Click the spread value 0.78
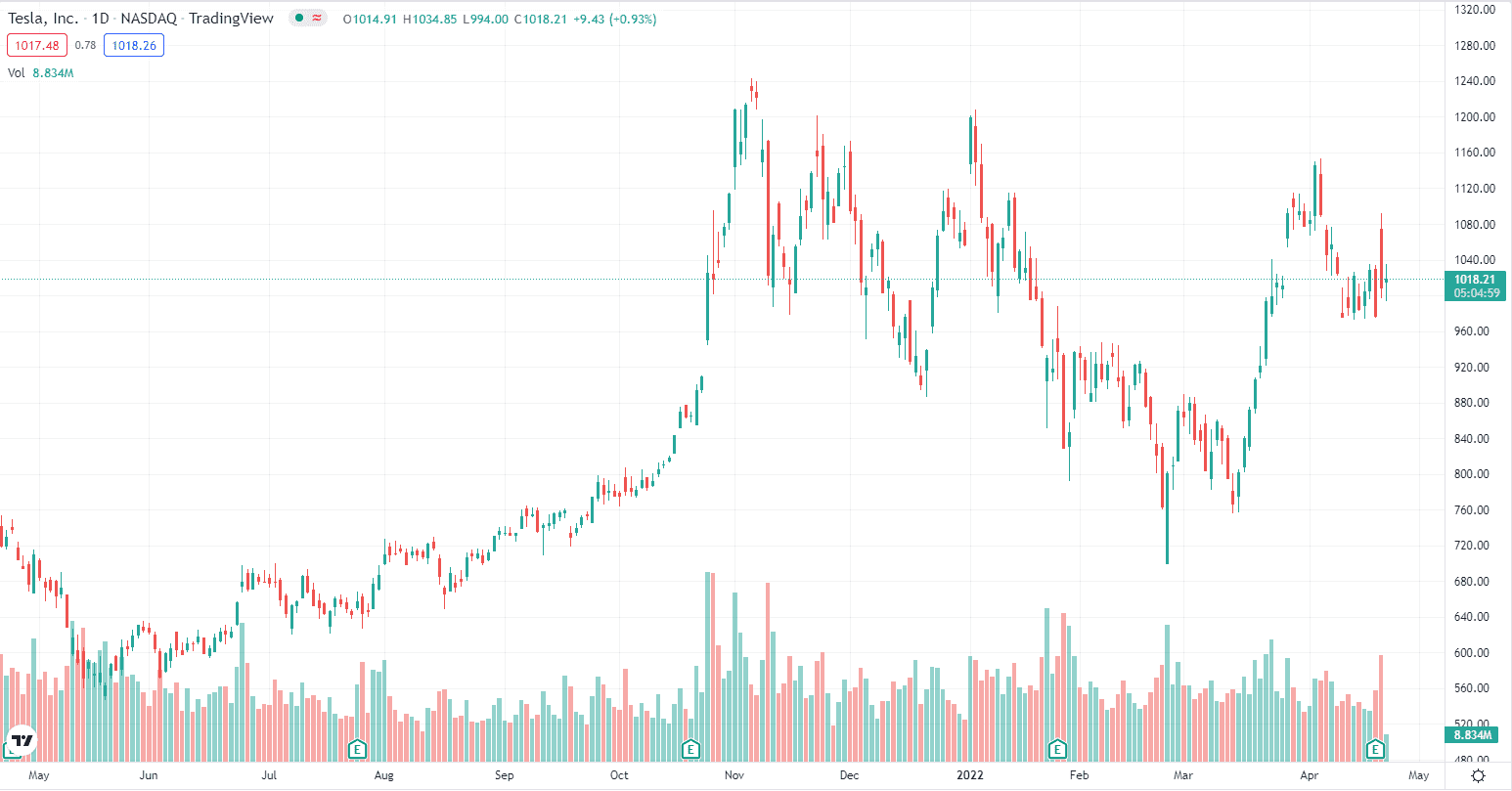1512x791 pixels. (85, 45)
